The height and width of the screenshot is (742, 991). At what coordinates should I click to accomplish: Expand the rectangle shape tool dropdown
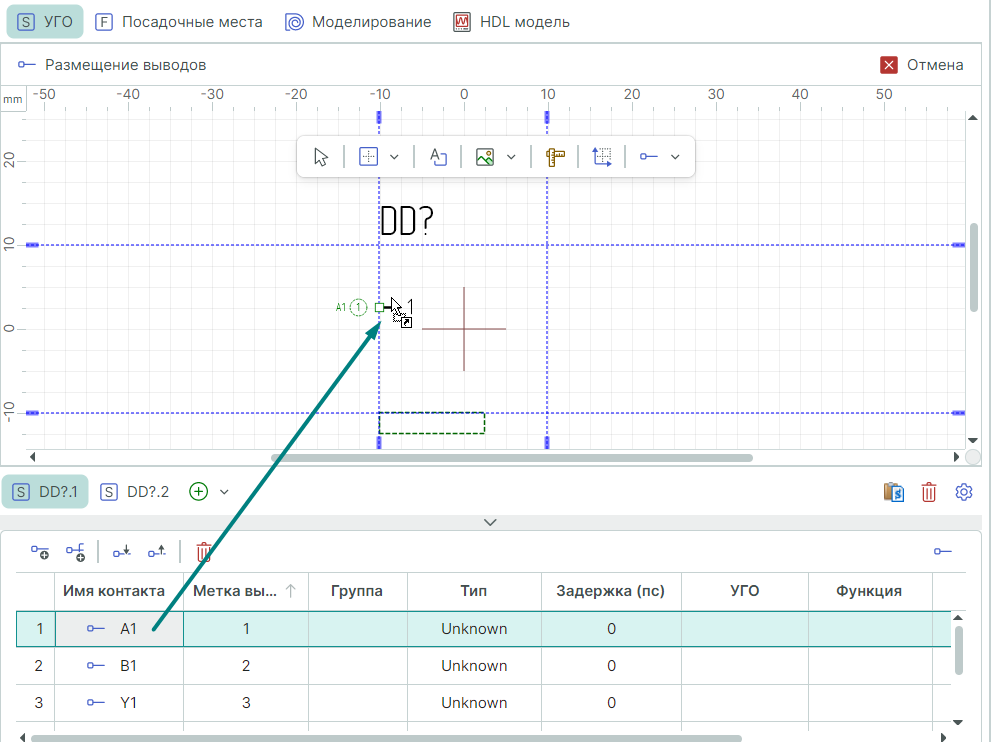click(394, 157)
